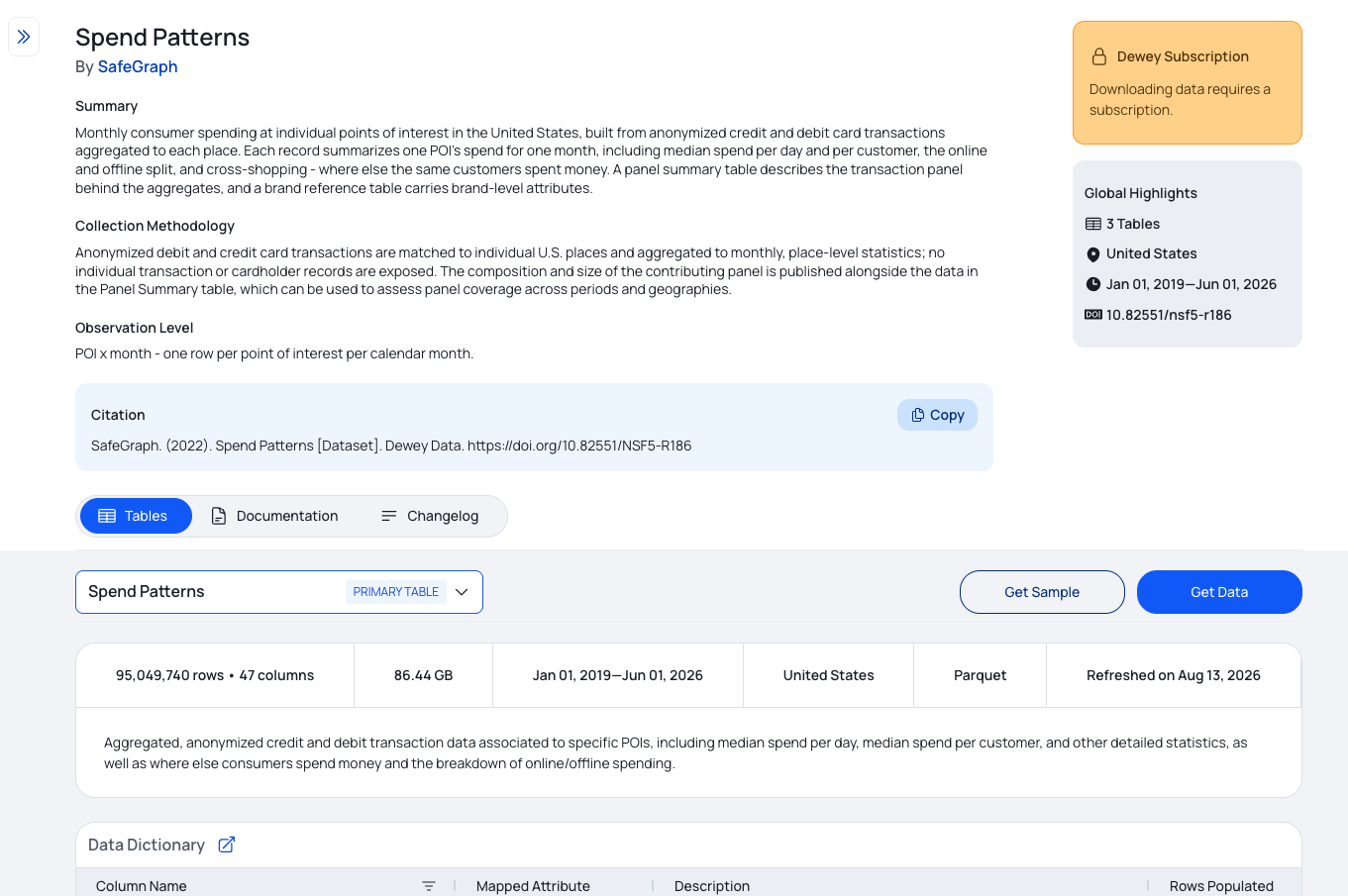Screen dimensions: 1348x896
Task: Click the Get Sample button
Action: coord(1042,592)
